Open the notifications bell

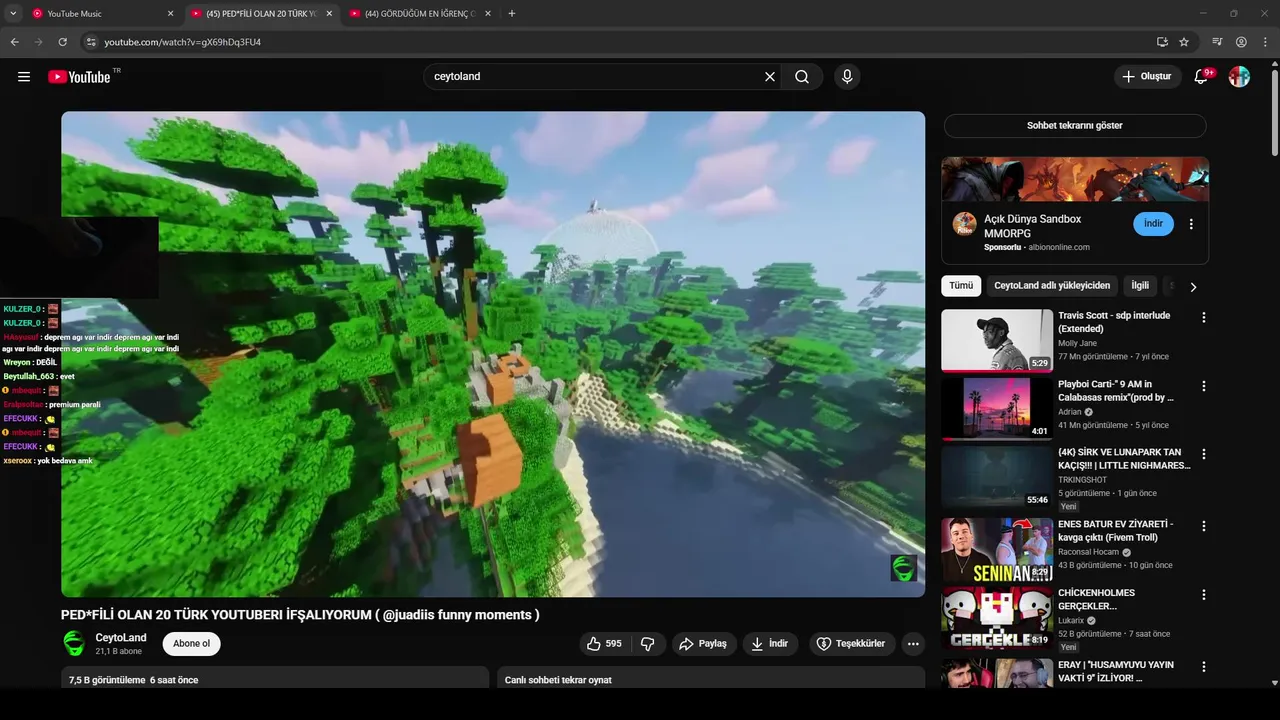point(1201,77)
